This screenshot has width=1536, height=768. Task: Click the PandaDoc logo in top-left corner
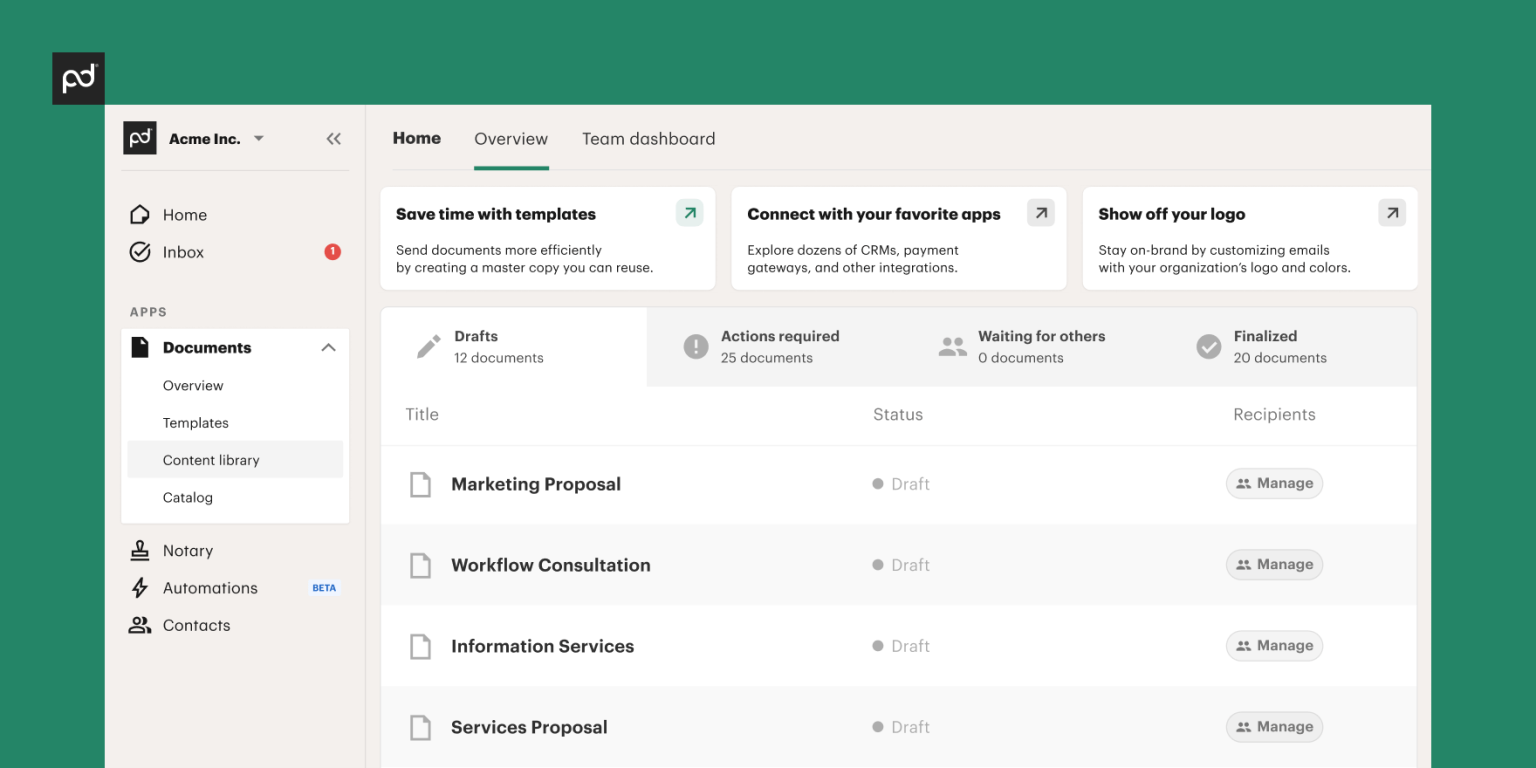[x=78, y=78]
